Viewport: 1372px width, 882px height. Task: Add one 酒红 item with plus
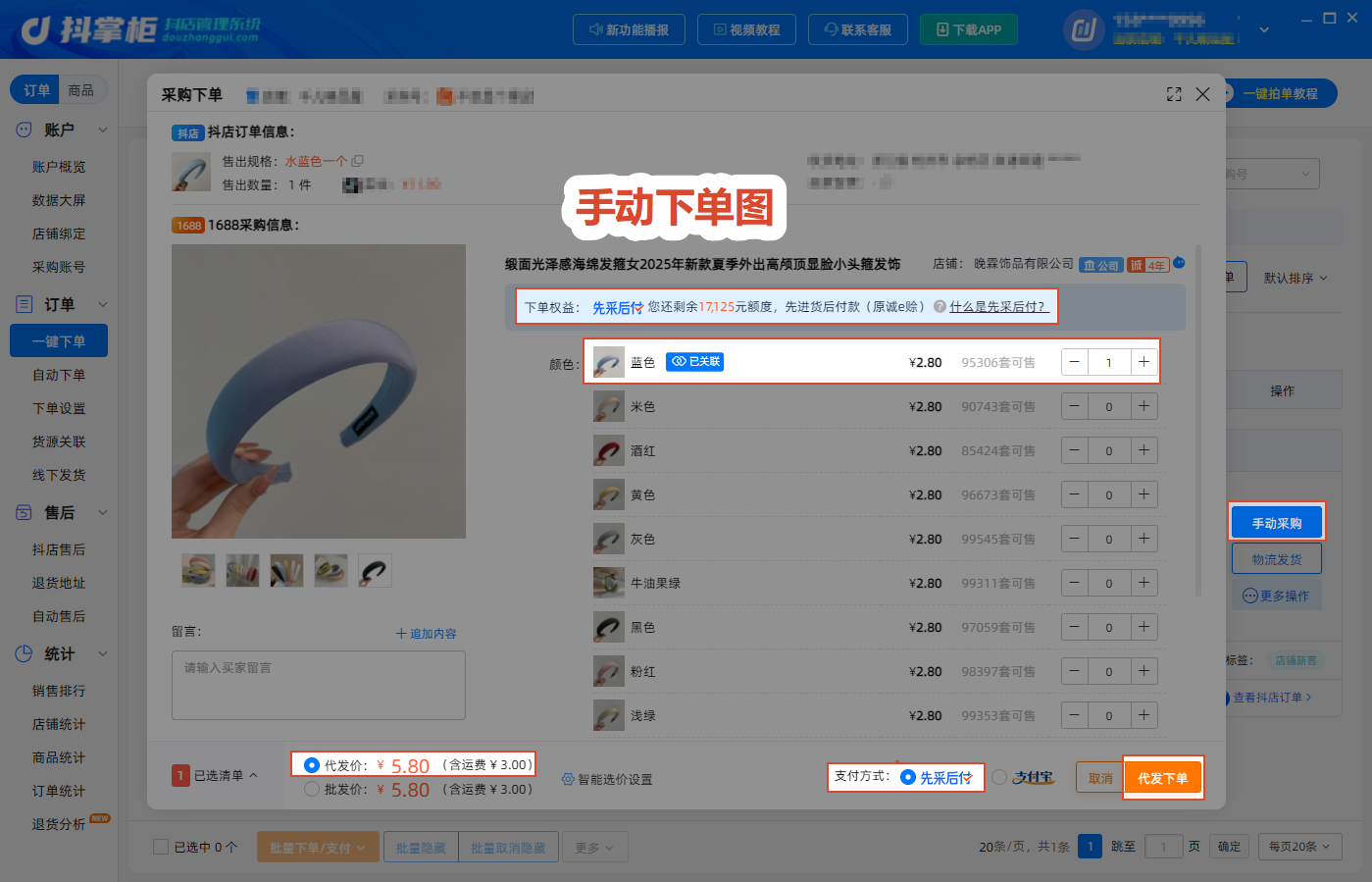click(x=1143, y=450)
